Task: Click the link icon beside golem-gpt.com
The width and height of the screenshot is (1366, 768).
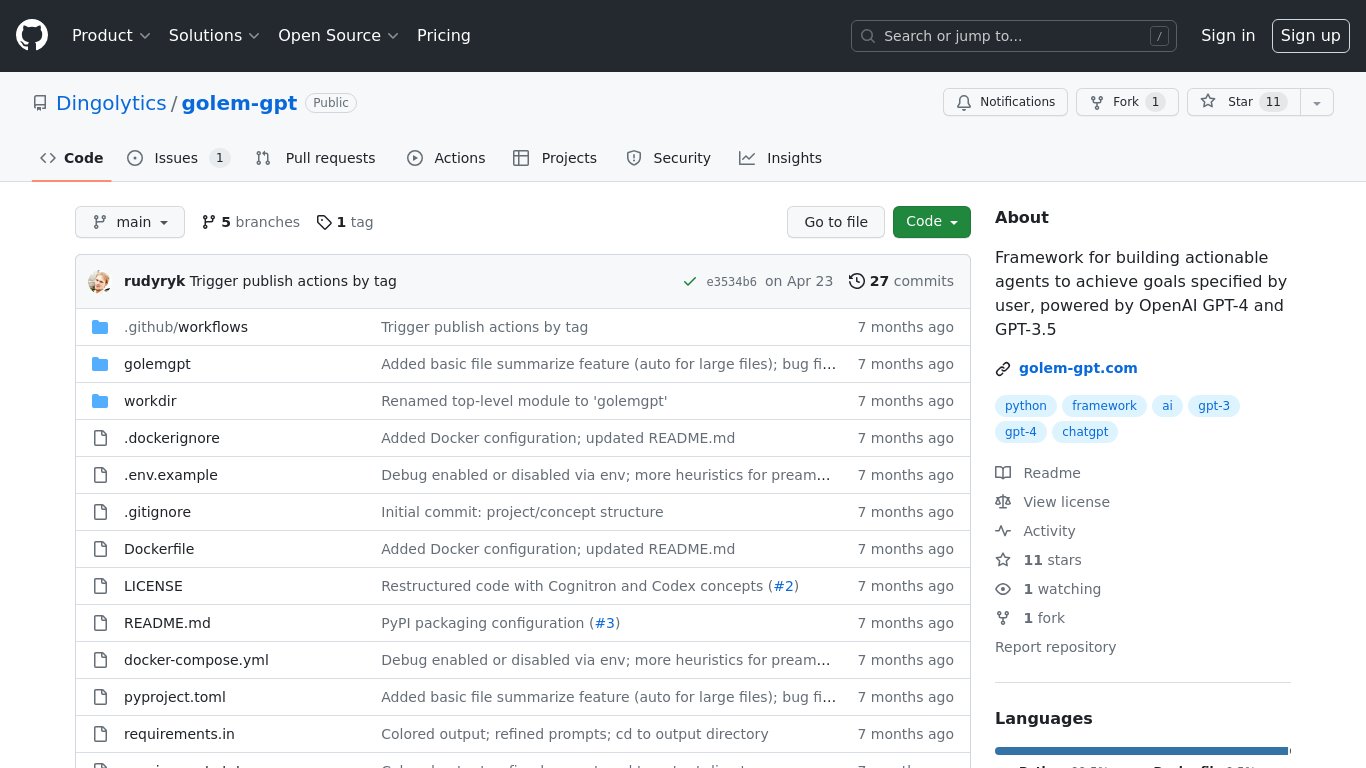Action: (1003, 369)
